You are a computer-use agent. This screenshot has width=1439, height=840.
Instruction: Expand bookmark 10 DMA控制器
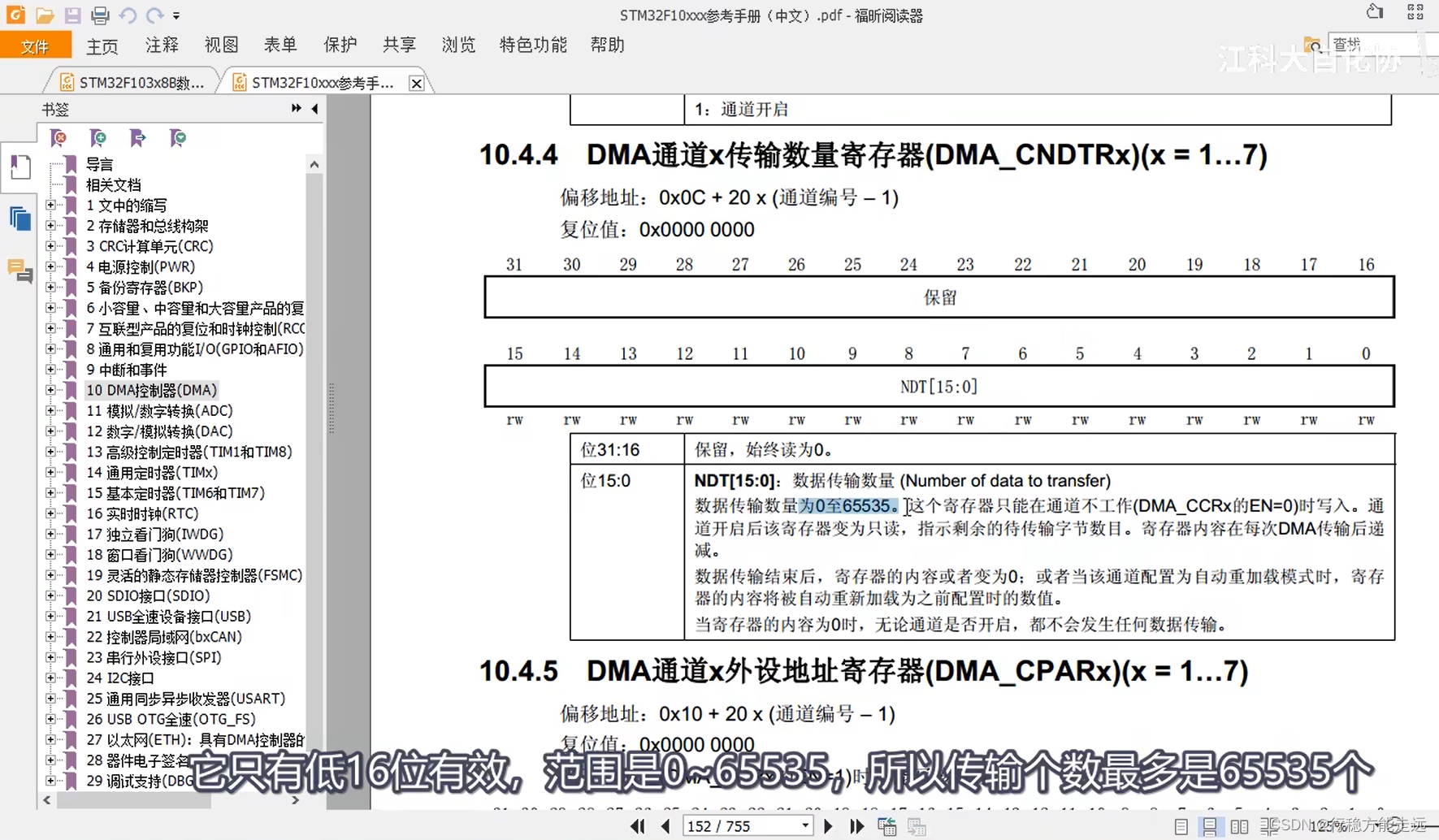(50, 390)
